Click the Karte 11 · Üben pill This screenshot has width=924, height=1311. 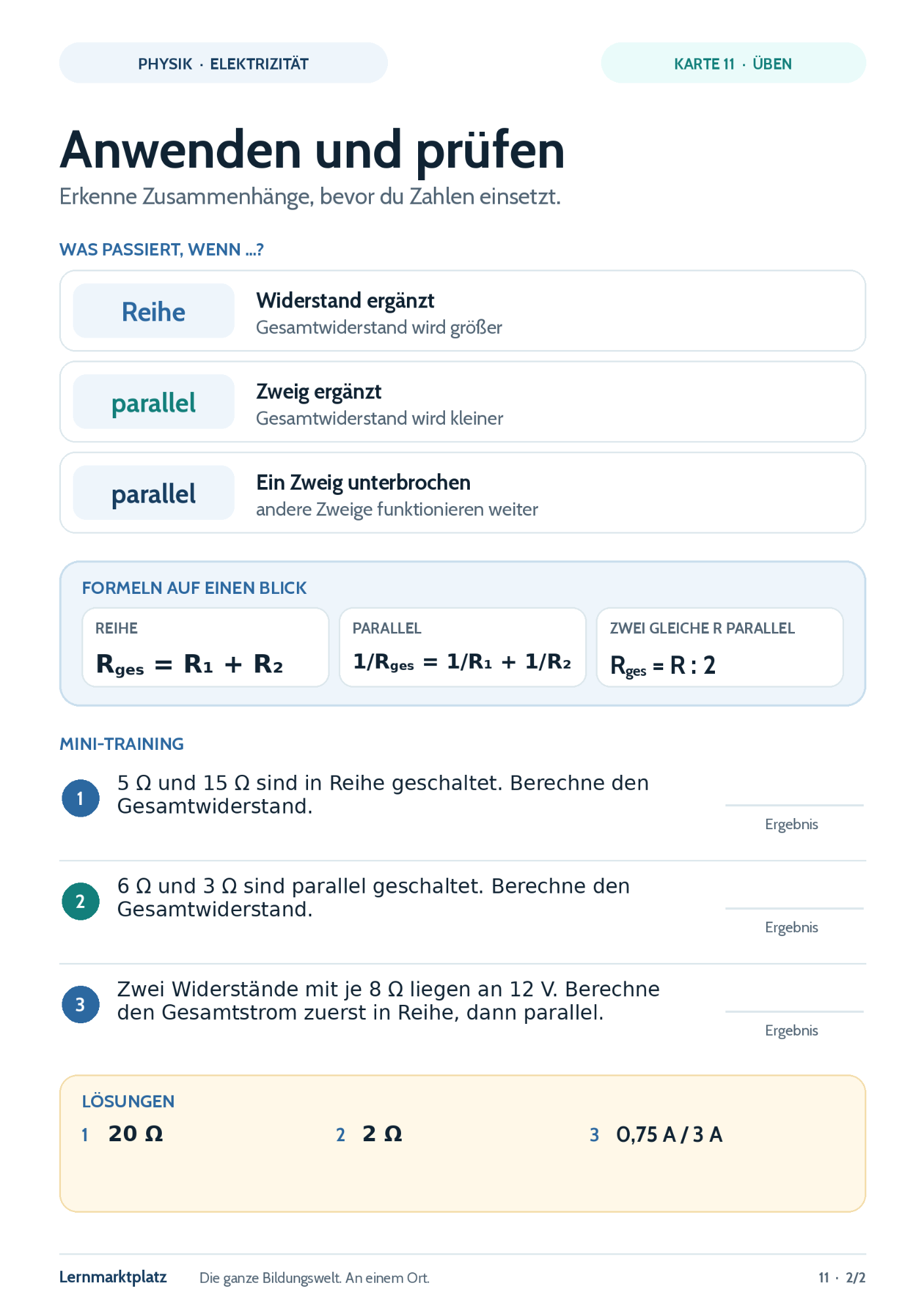coord(733,63)
